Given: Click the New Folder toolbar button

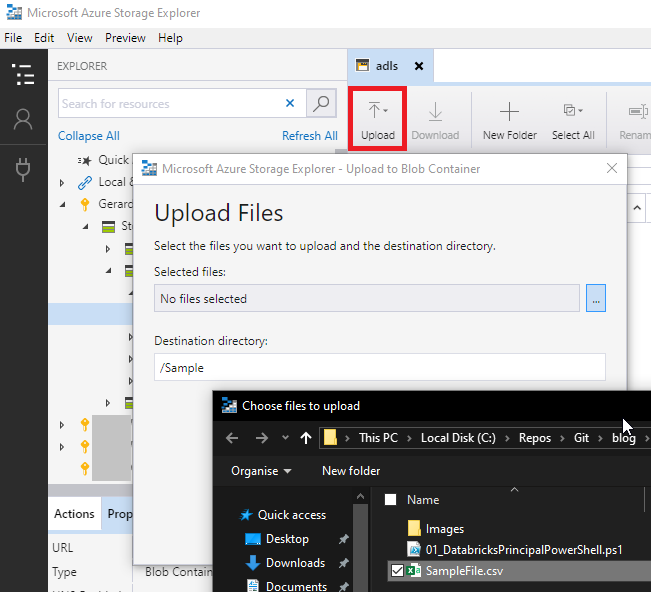Looking at the screenshot, I should click(x=509, y=119).
